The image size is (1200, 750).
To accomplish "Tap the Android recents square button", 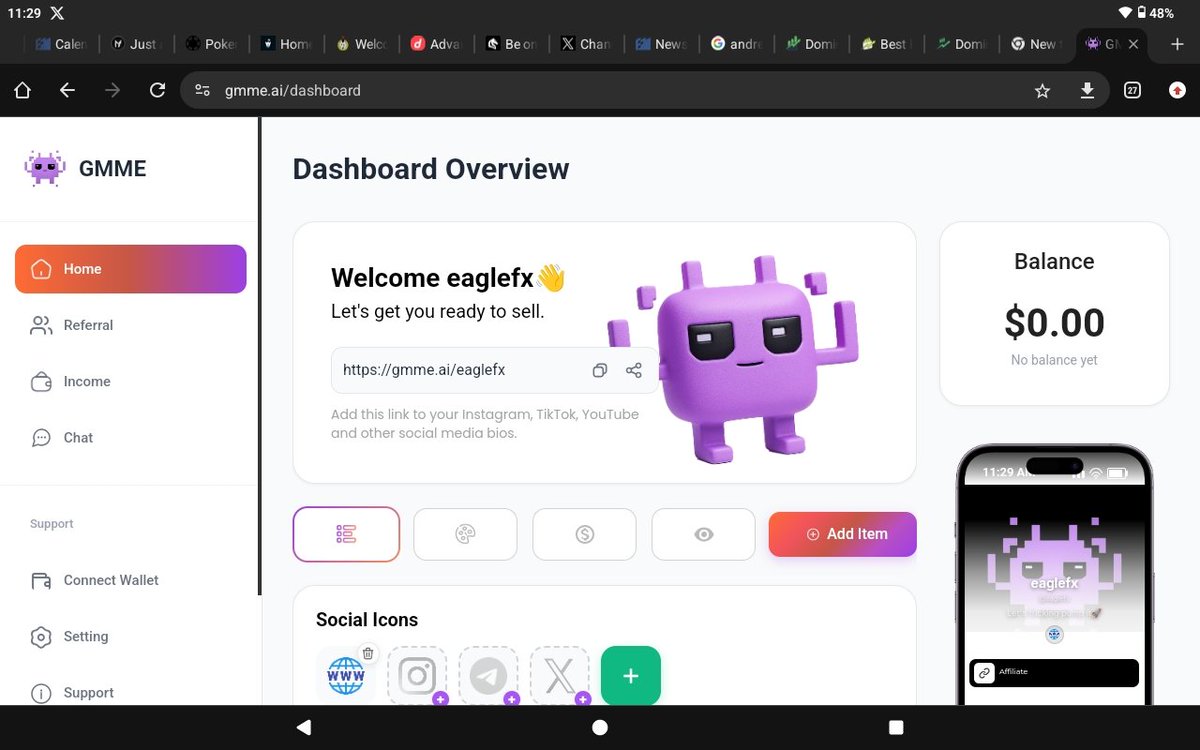I will click(896, 727).
